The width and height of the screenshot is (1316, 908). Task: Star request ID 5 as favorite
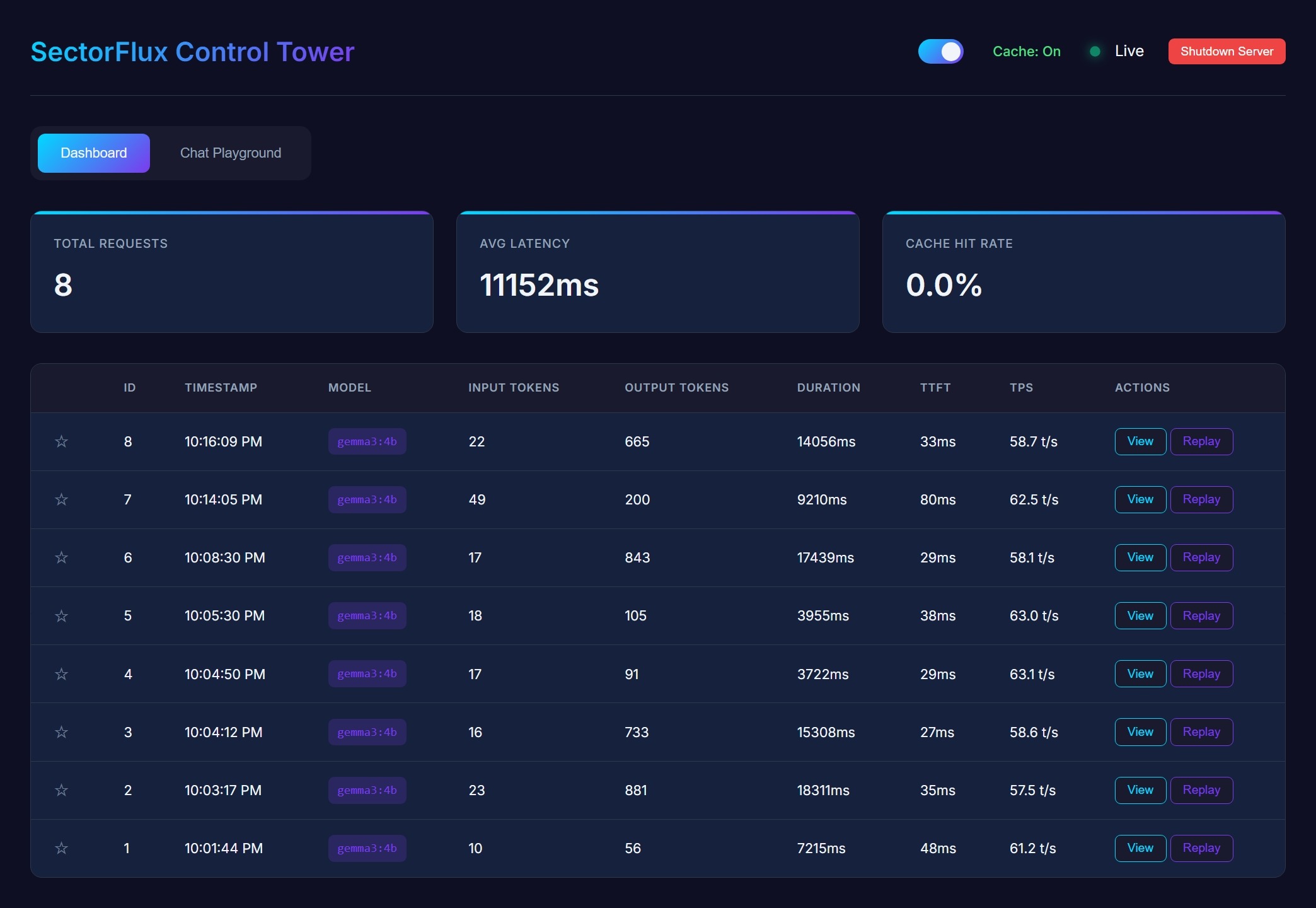click(x=61, y=616)
